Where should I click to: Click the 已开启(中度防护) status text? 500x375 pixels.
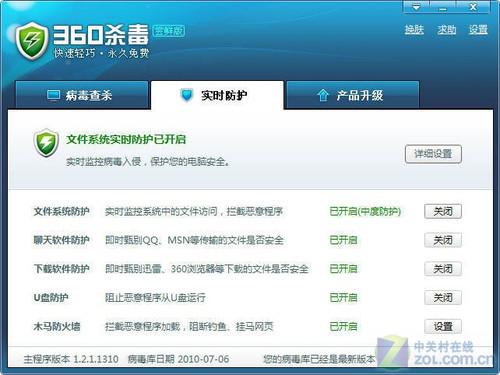coord(365,211)
